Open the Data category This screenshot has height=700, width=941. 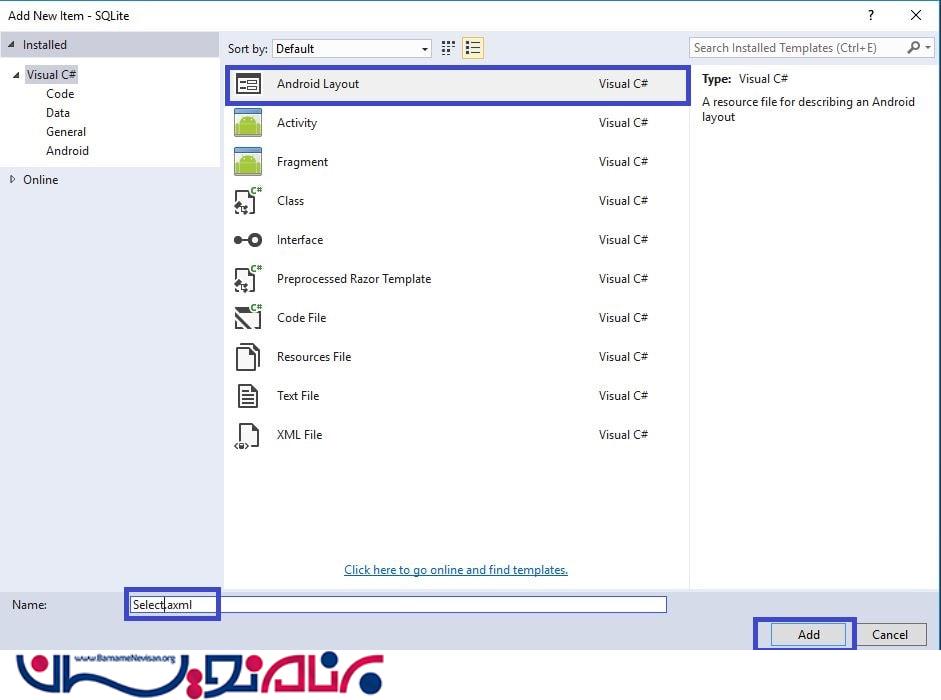58,113
